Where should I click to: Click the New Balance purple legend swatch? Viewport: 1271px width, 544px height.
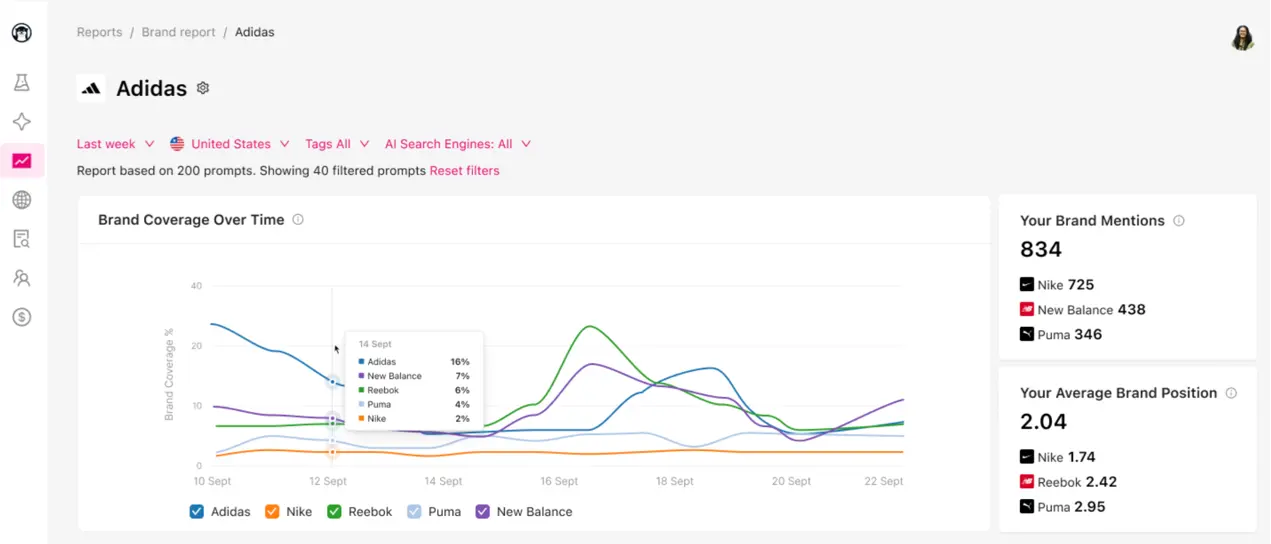[x=483, y=512]
